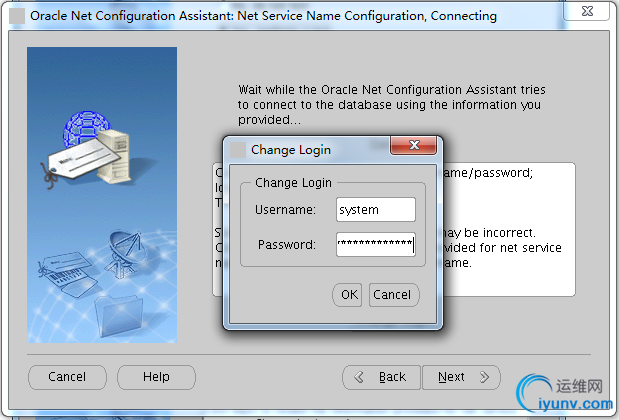
Task: Click the 'Password:' label
Action: pos(287,245)
